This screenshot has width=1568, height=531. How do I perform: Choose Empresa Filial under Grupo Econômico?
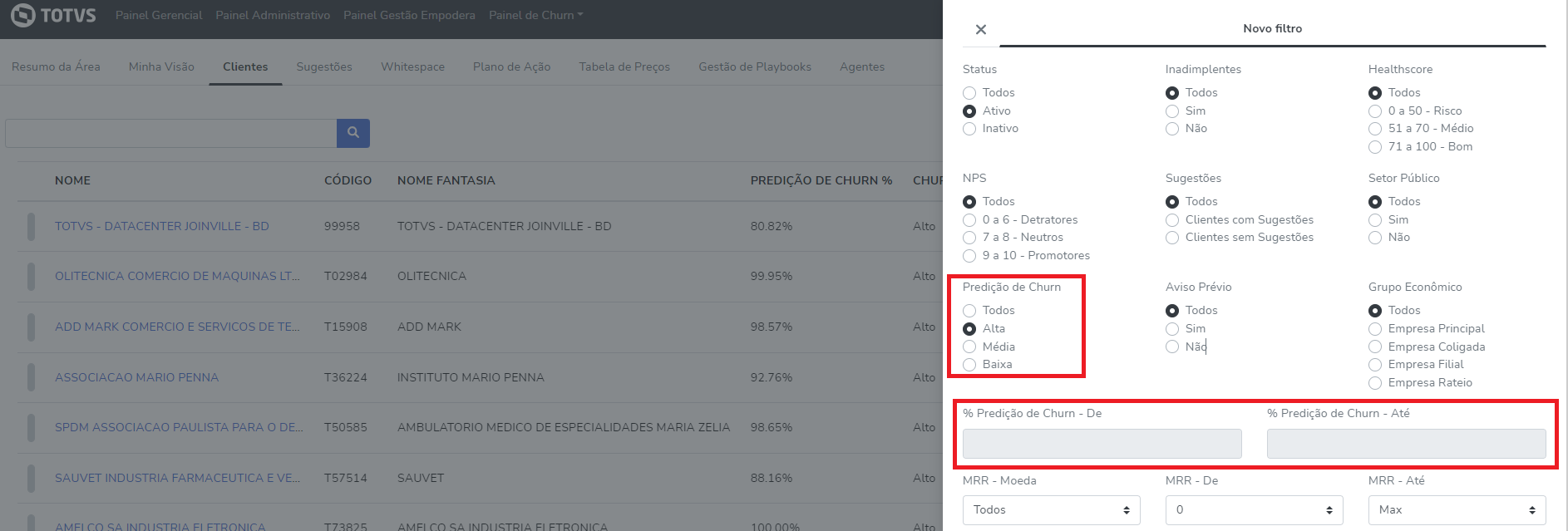coord(1375,365)
